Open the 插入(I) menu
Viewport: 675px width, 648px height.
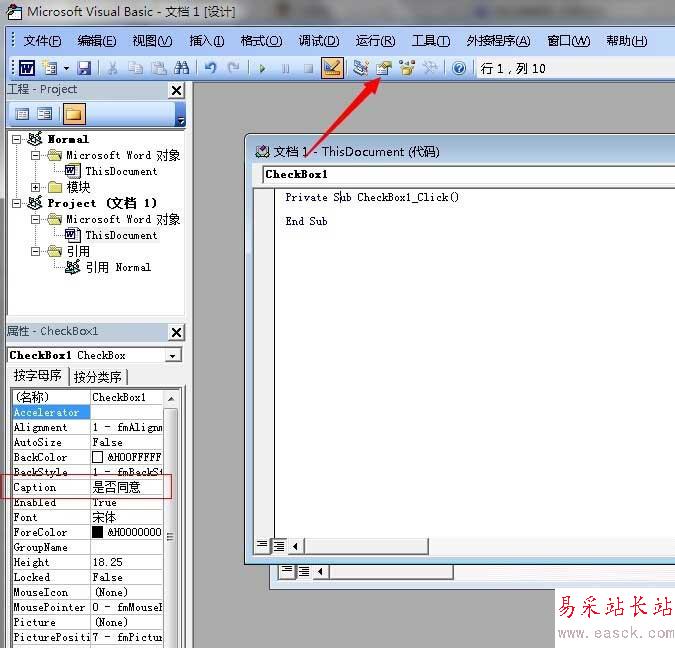click(x=207, y=41)
